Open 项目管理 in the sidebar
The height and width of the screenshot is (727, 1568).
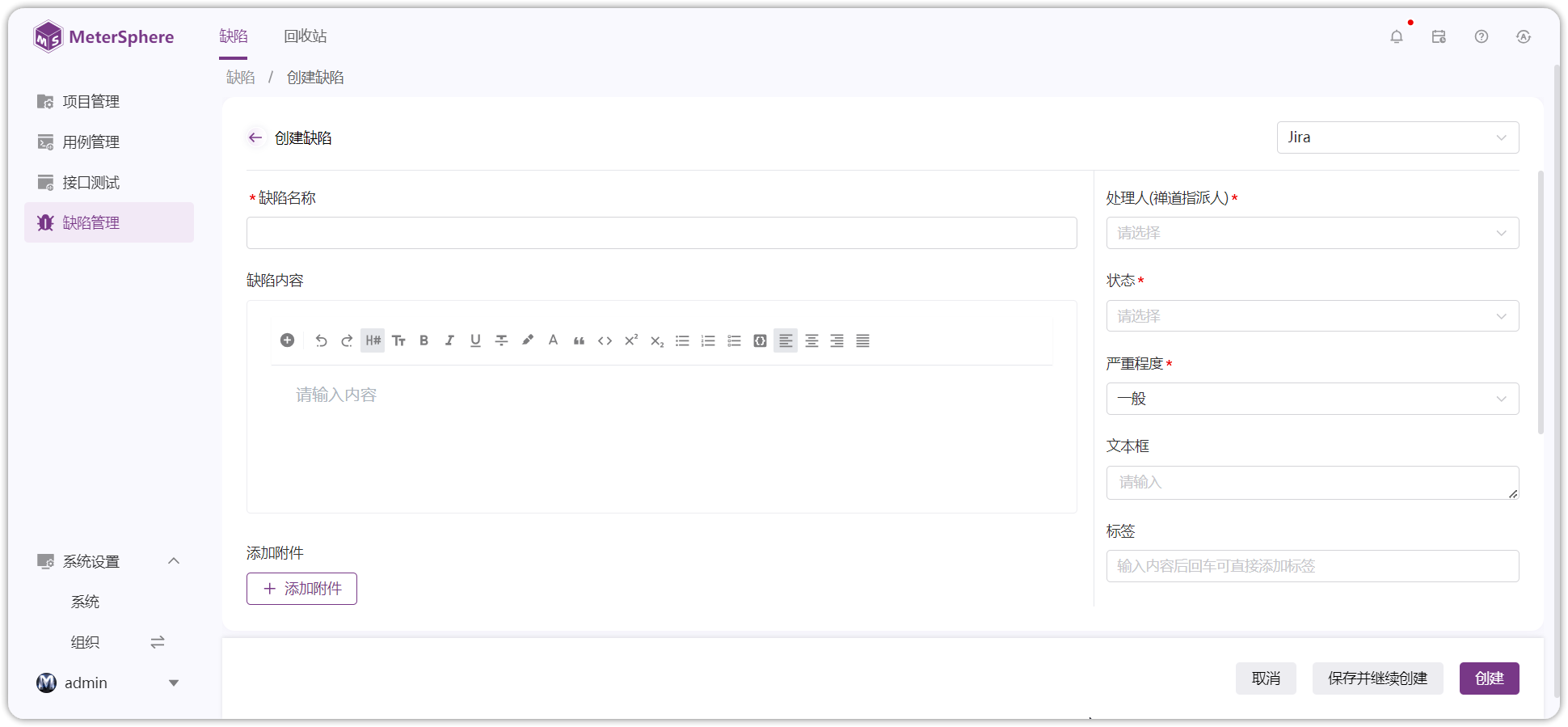[109, 101]
